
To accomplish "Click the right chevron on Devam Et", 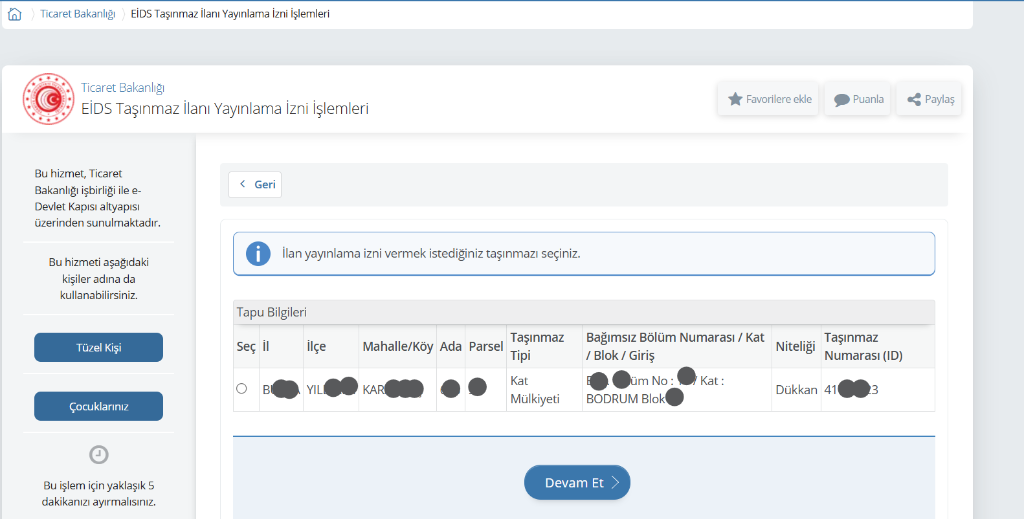I will [615, 482].
